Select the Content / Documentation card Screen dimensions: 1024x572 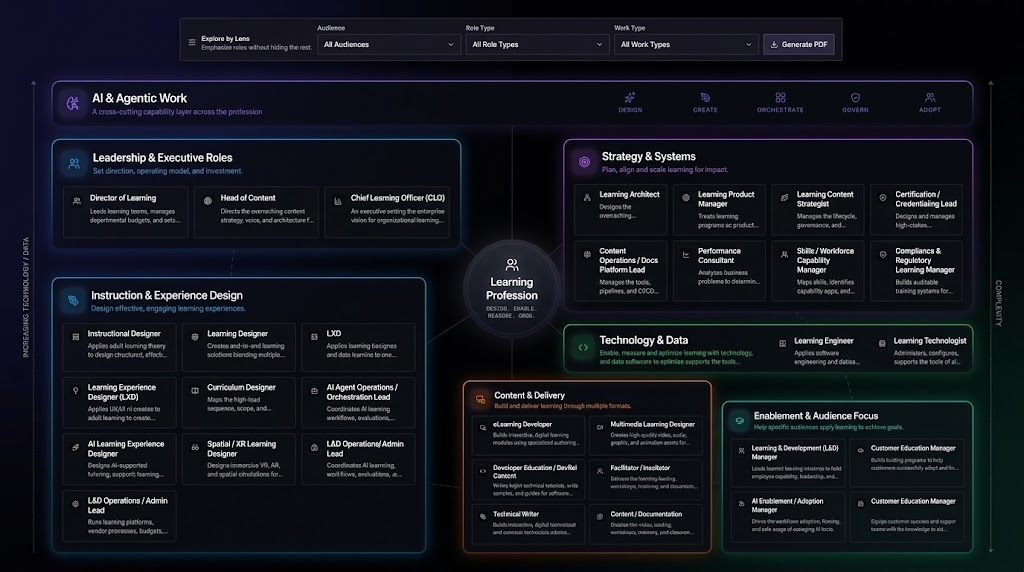point(646,524)
